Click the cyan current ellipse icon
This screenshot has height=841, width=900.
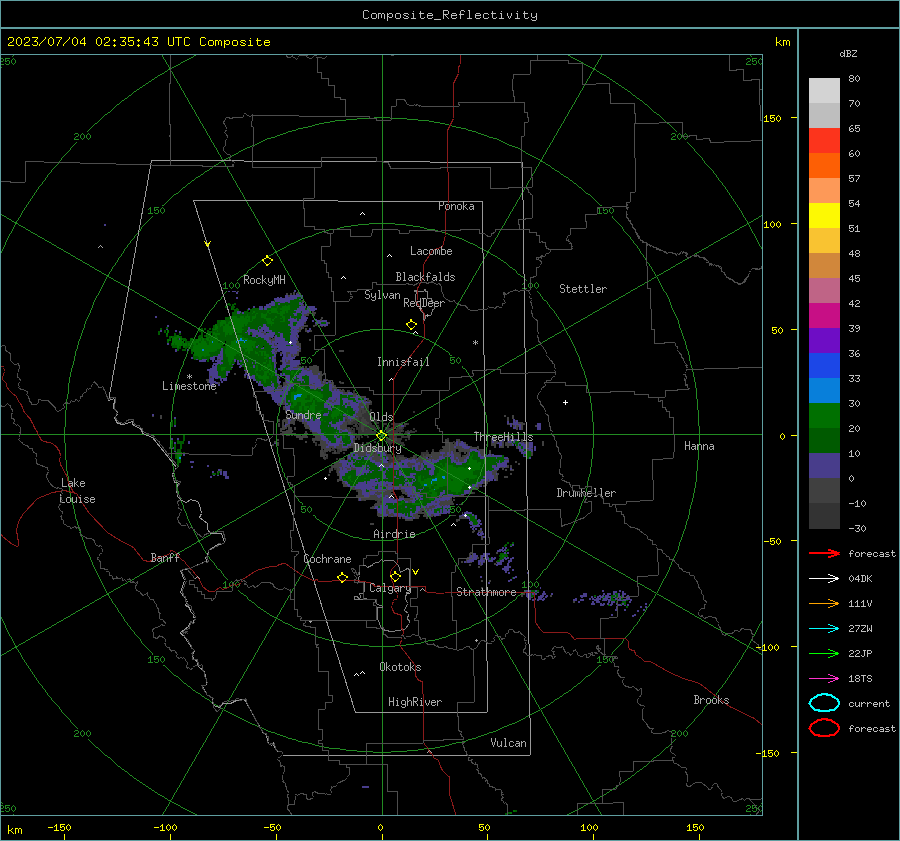824,703
